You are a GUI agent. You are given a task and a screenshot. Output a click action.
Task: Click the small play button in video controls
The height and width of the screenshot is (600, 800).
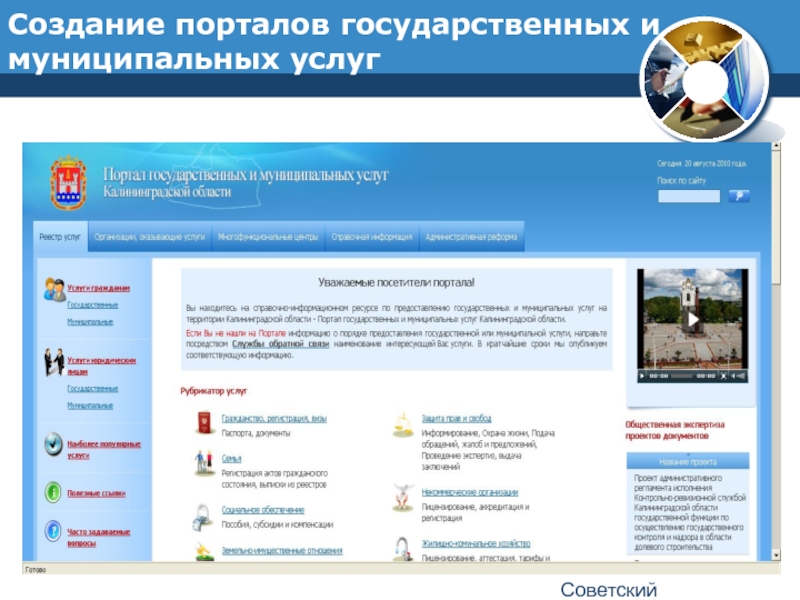click(642, 376)
